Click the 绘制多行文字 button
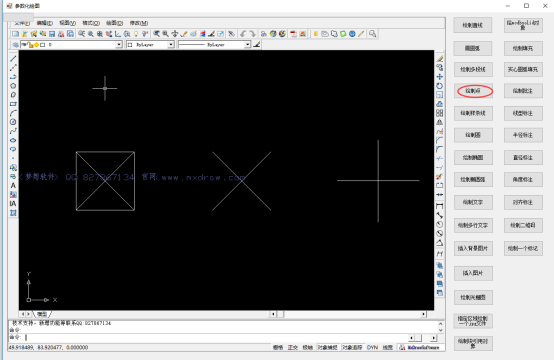554x360 pixels. tap(473, 225)
